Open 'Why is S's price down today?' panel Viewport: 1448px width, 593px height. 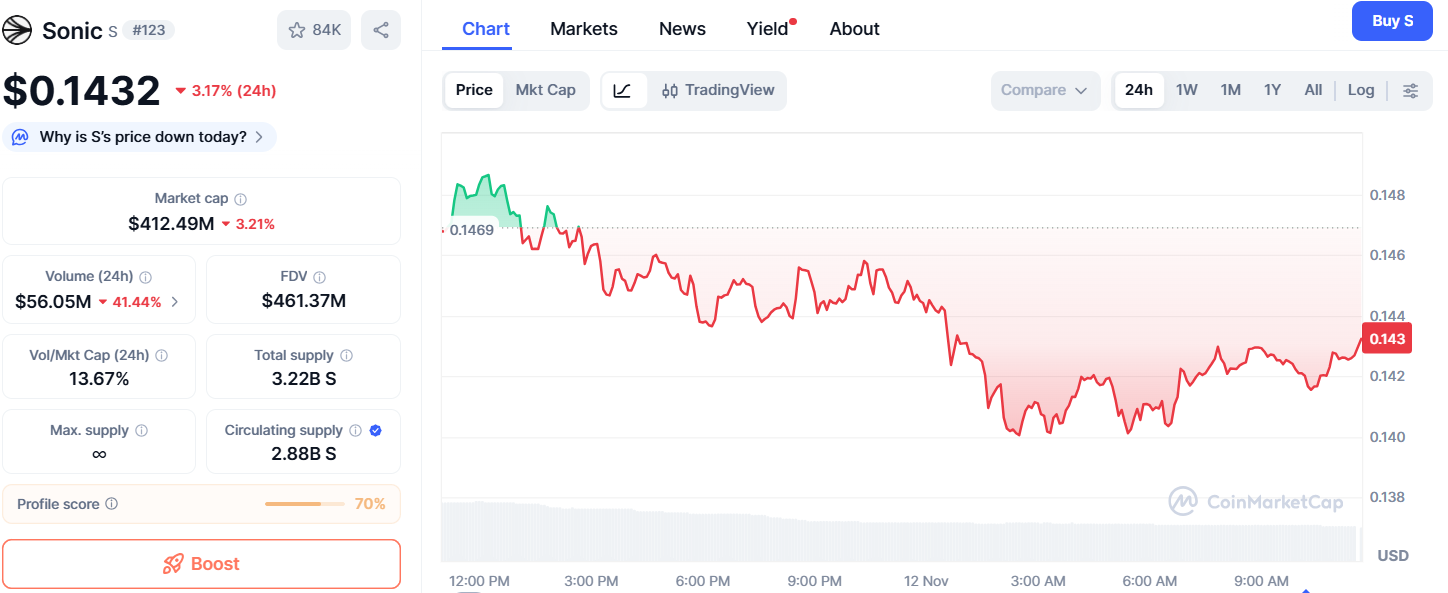140,137
